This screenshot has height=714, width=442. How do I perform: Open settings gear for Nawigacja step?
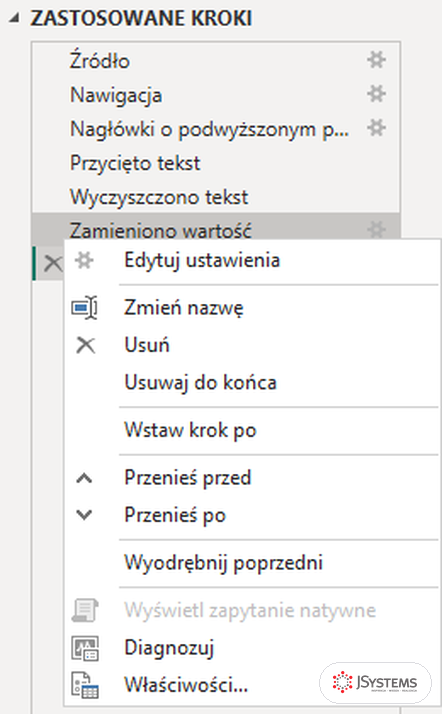[376, 95]
